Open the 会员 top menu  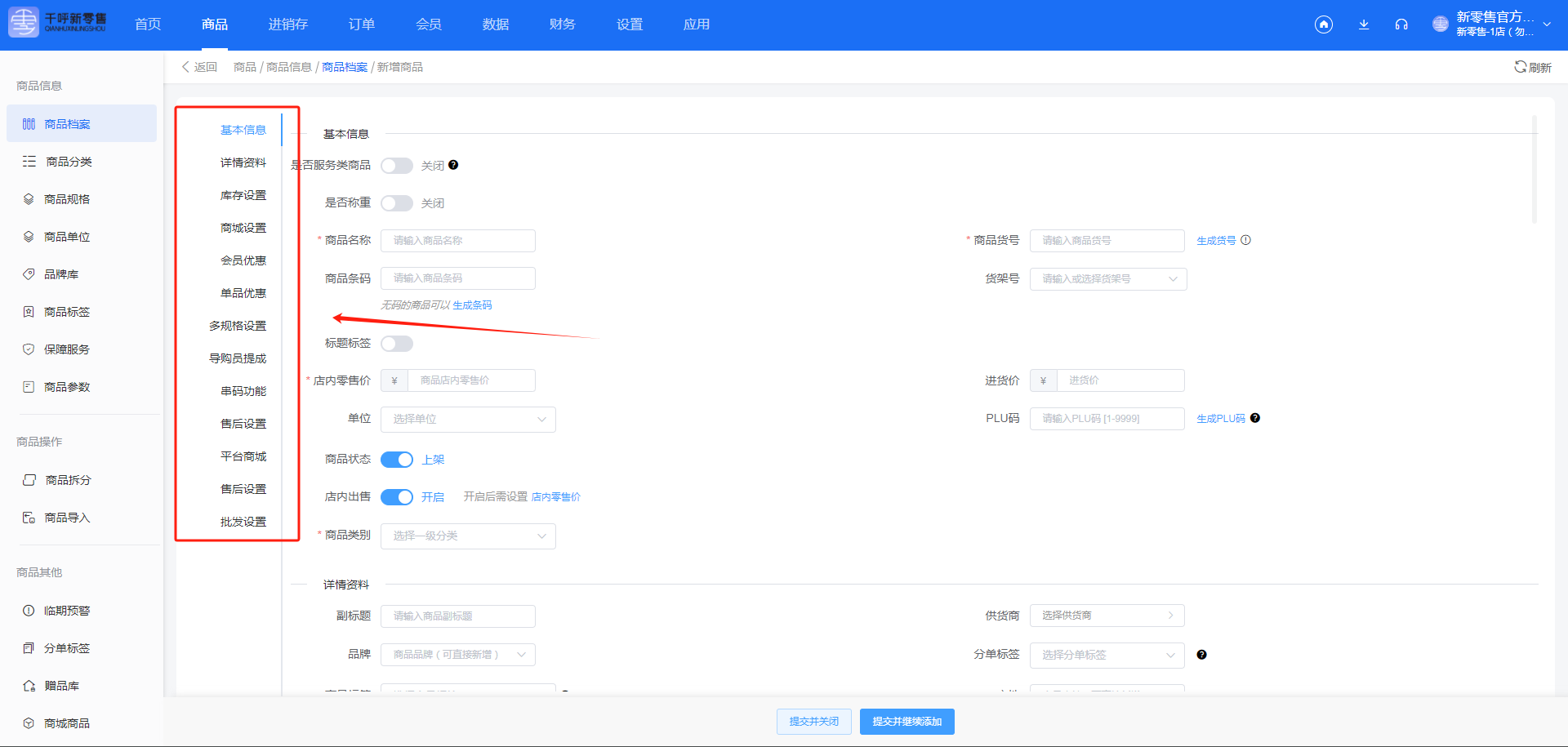point(429,24)
